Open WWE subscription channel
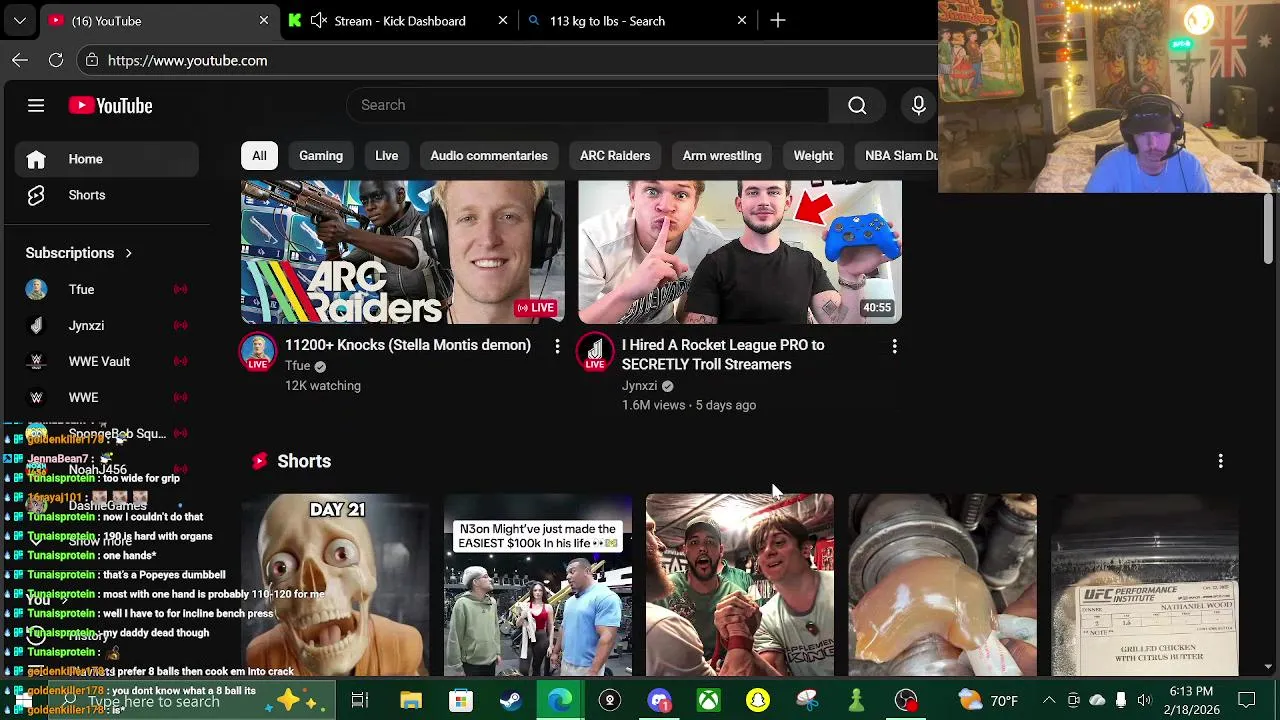Viewport: 1280px width, 720px height. click(106, 397)
